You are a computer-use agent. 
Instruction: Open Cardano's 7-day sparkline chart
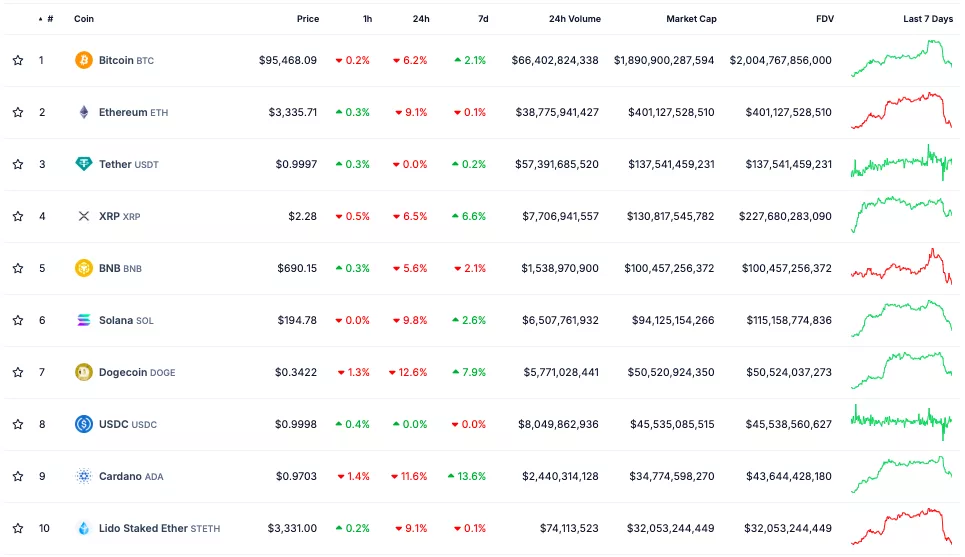[901, 475]
